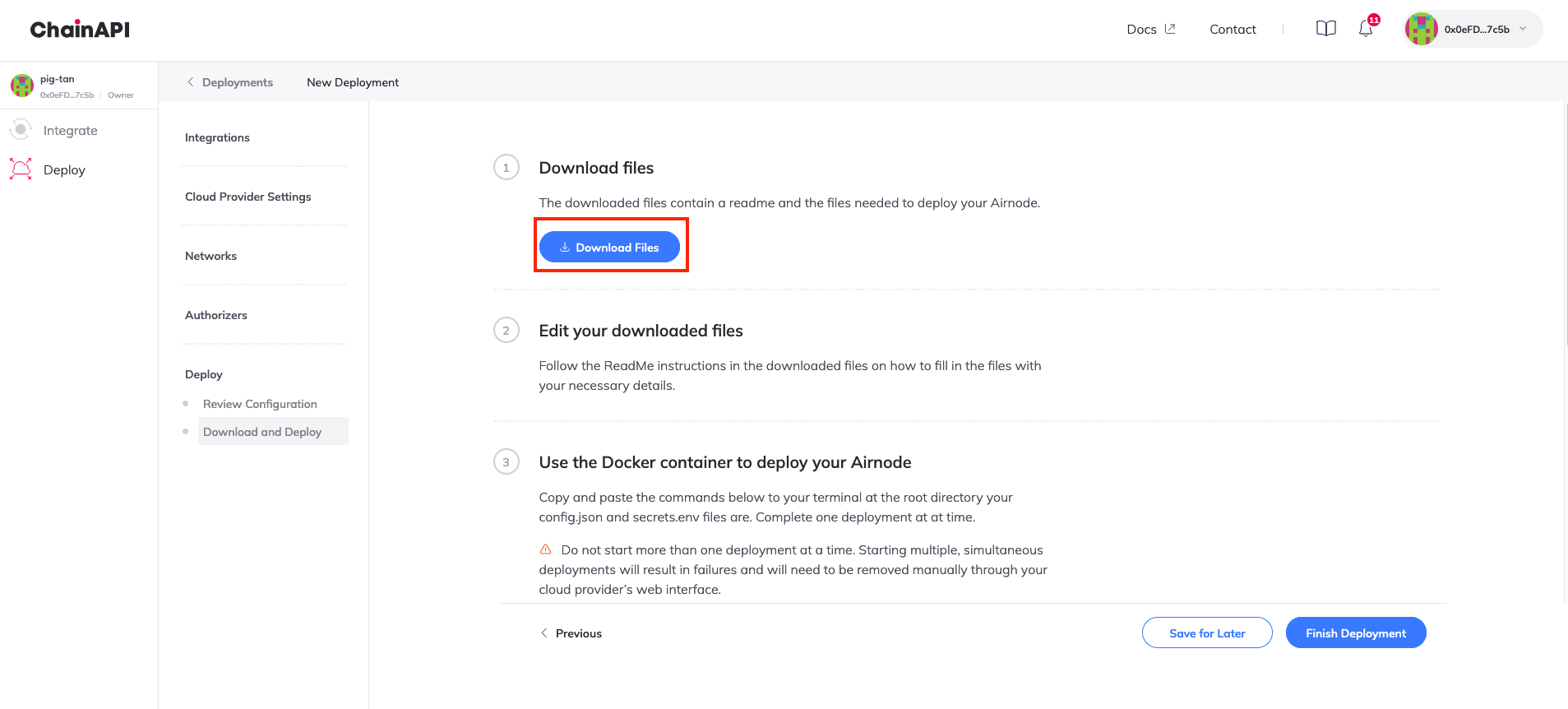This screenshot has height=709, width=1568.
Task: Click the Integrate sidebar icon
Action: click(21, 130)
